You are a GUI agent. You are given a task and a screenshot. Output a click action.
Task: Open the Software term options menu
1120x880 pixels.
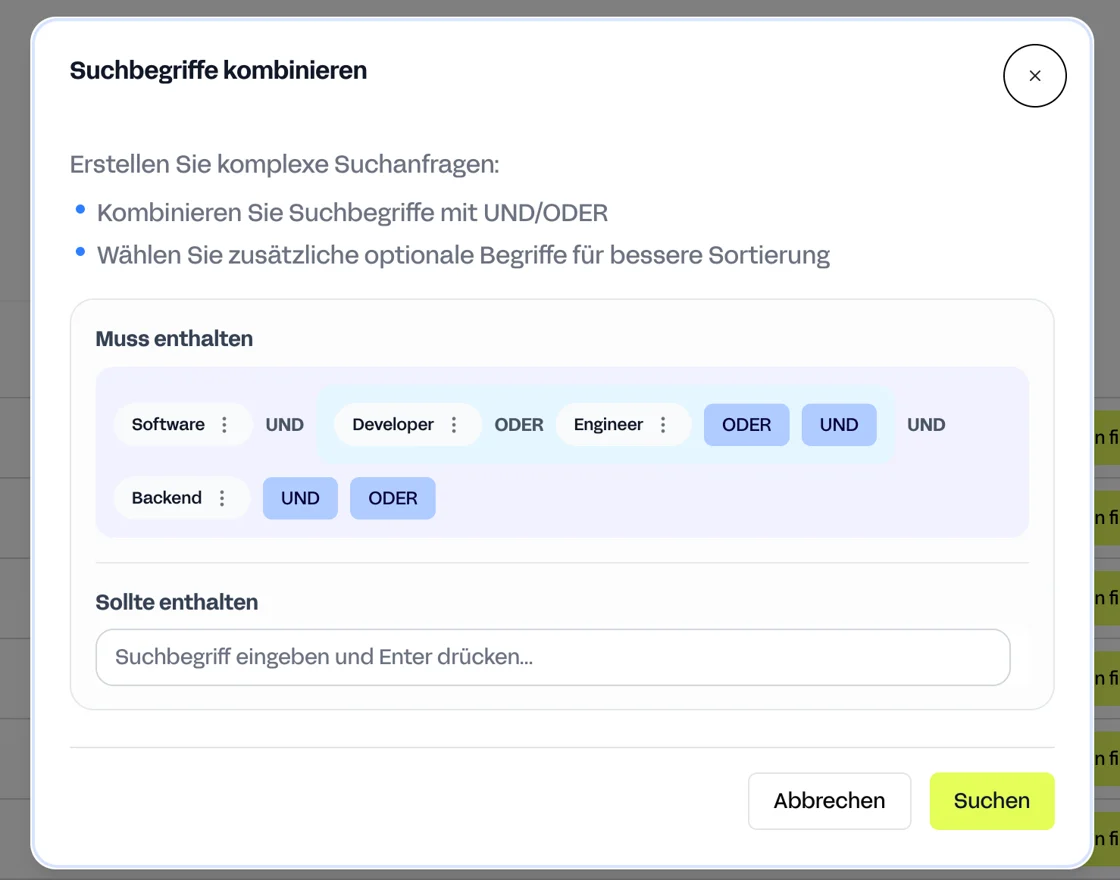click(224, 425)
